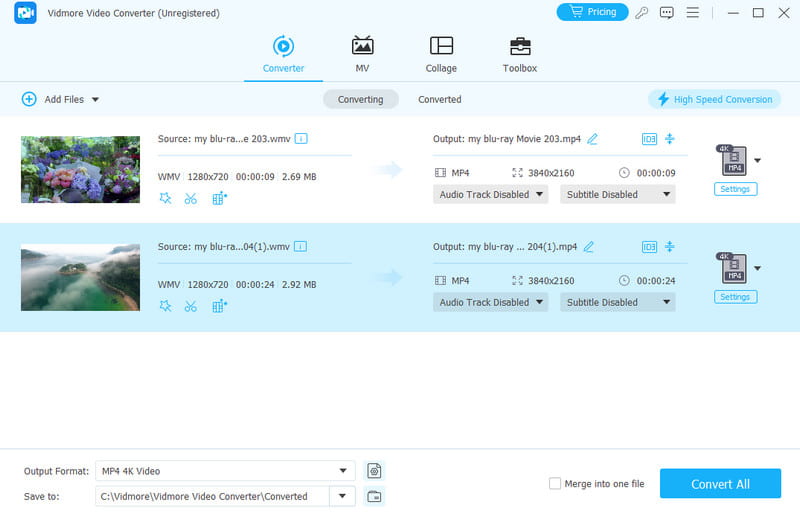Click the cut scissors icon for first video
Screen dimensions: 800x517
click(191, 198)
